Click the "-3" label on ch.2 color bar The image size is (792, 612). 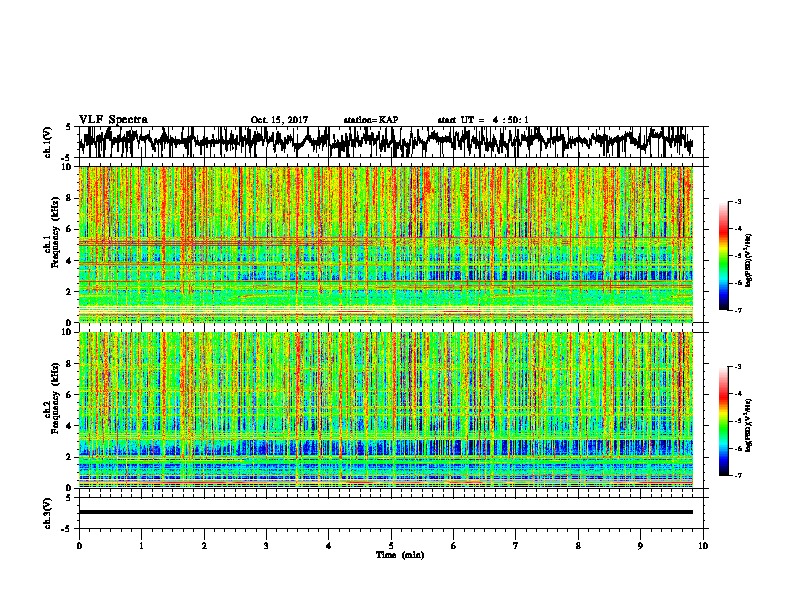737,367
